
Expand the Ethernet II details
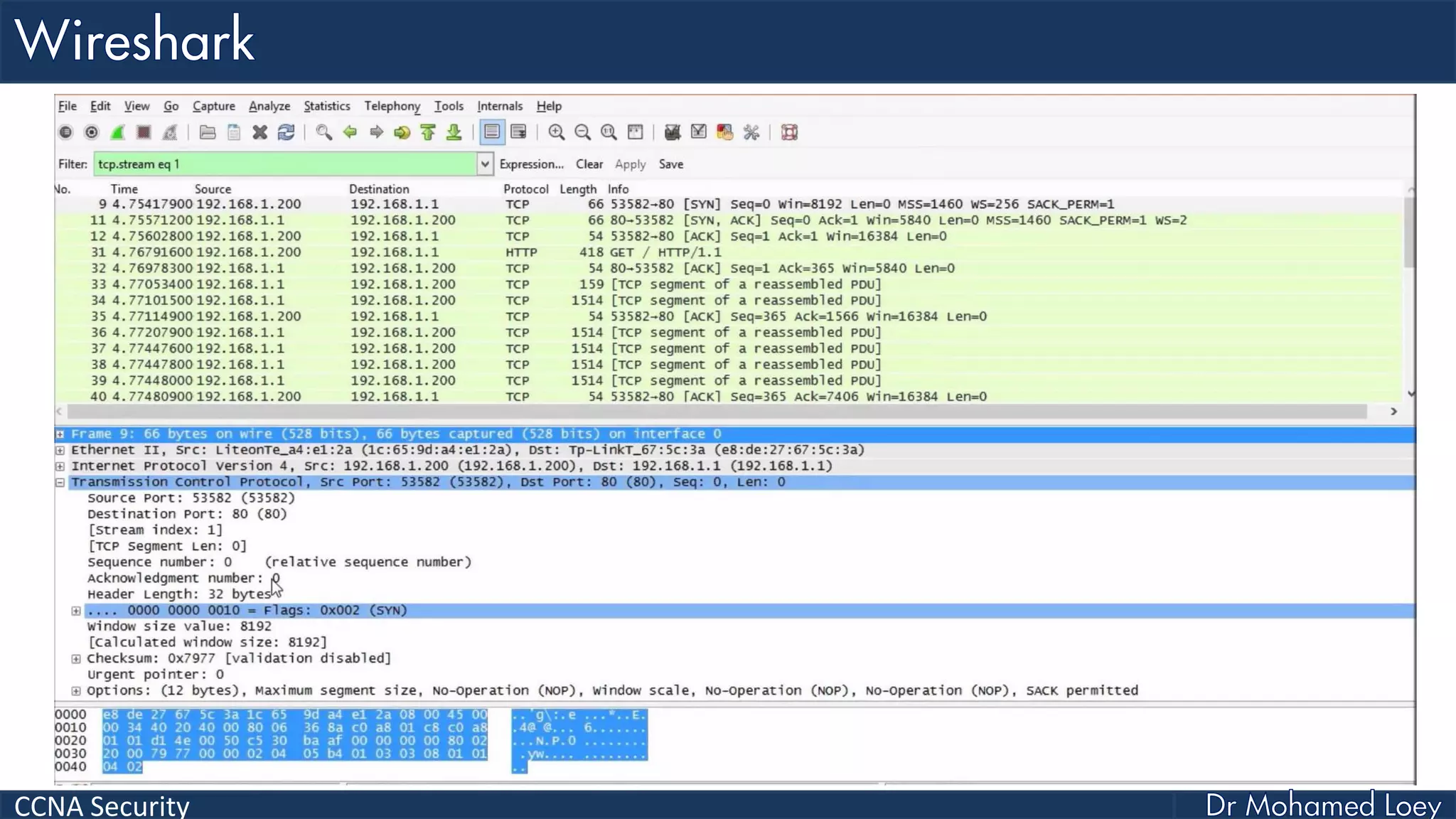click(x=60, y=450)
